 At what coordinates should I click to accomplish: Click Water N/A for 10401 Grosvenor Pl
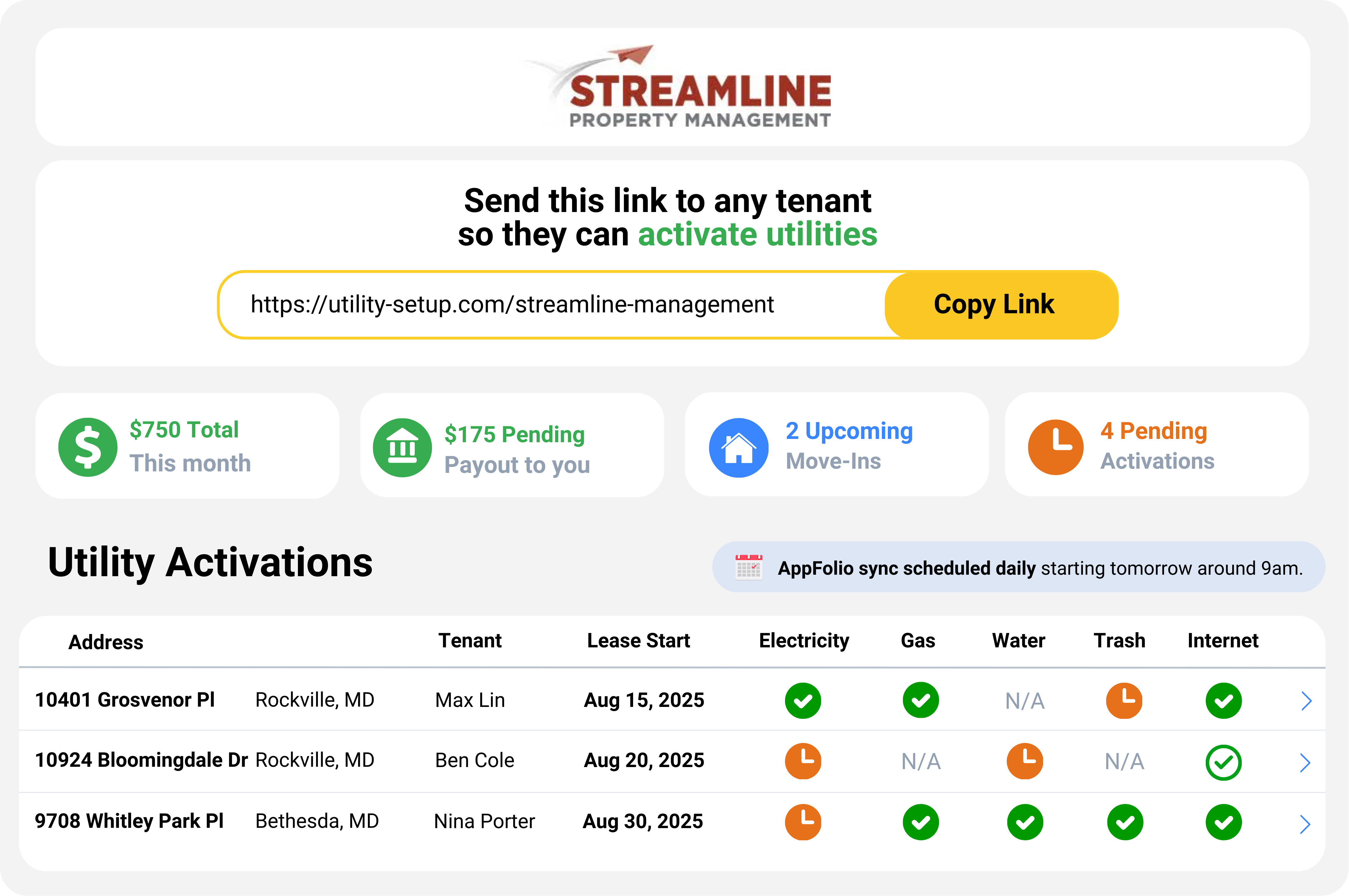1024,701
